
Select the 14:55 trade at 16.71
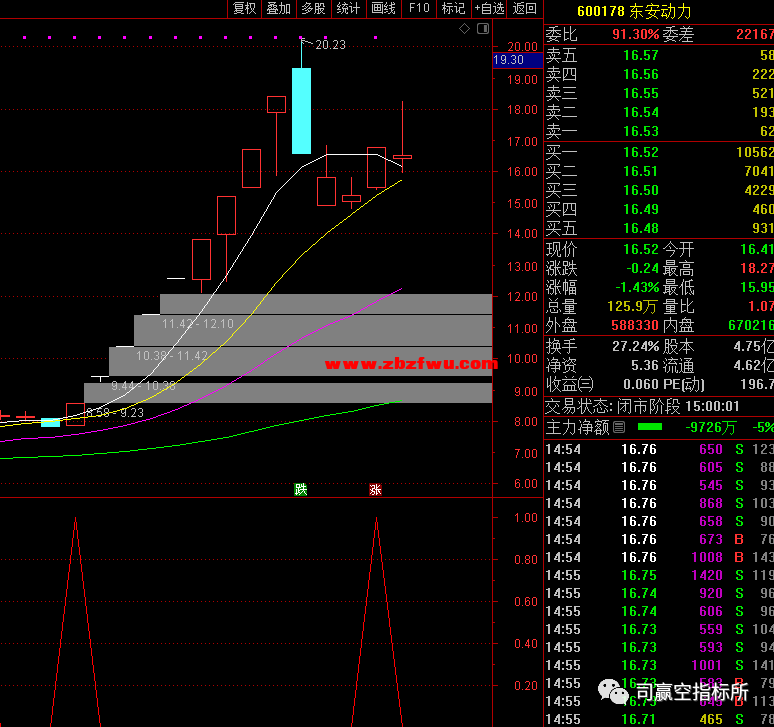click(659, 719)
